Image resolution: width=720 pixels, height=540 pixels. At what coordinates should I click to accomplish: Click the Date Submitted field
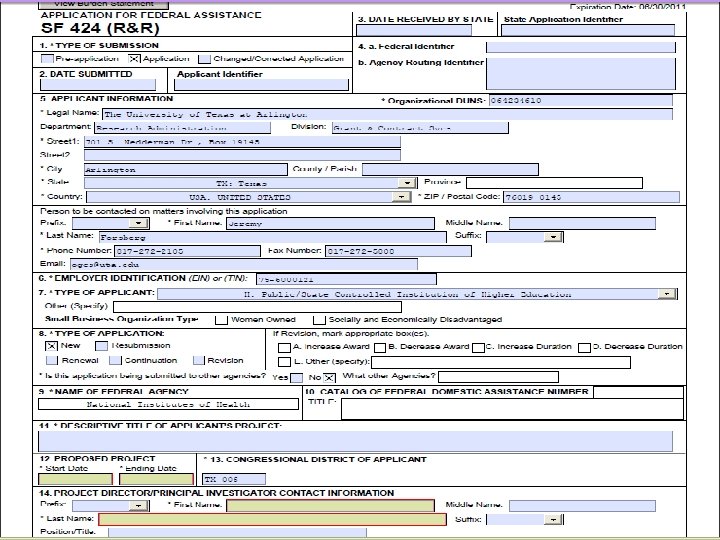click(98, 85)
